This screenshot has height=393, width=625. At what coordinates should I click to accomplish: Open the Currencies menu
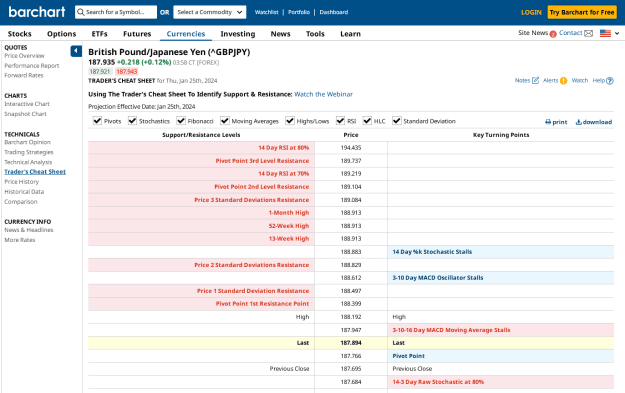point(186,34)
